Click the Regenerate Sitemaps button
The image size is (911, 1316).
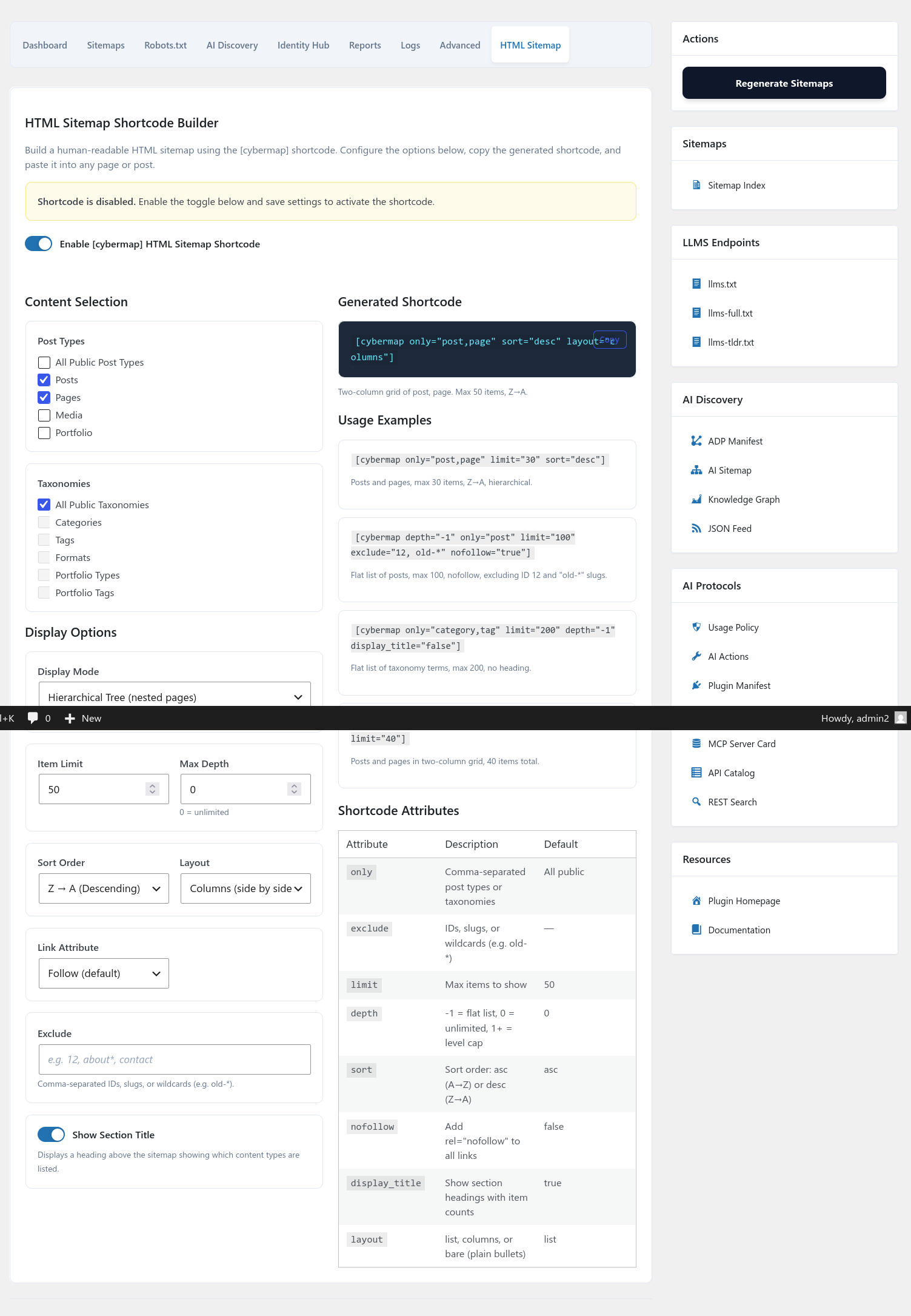tap(784, 83)
